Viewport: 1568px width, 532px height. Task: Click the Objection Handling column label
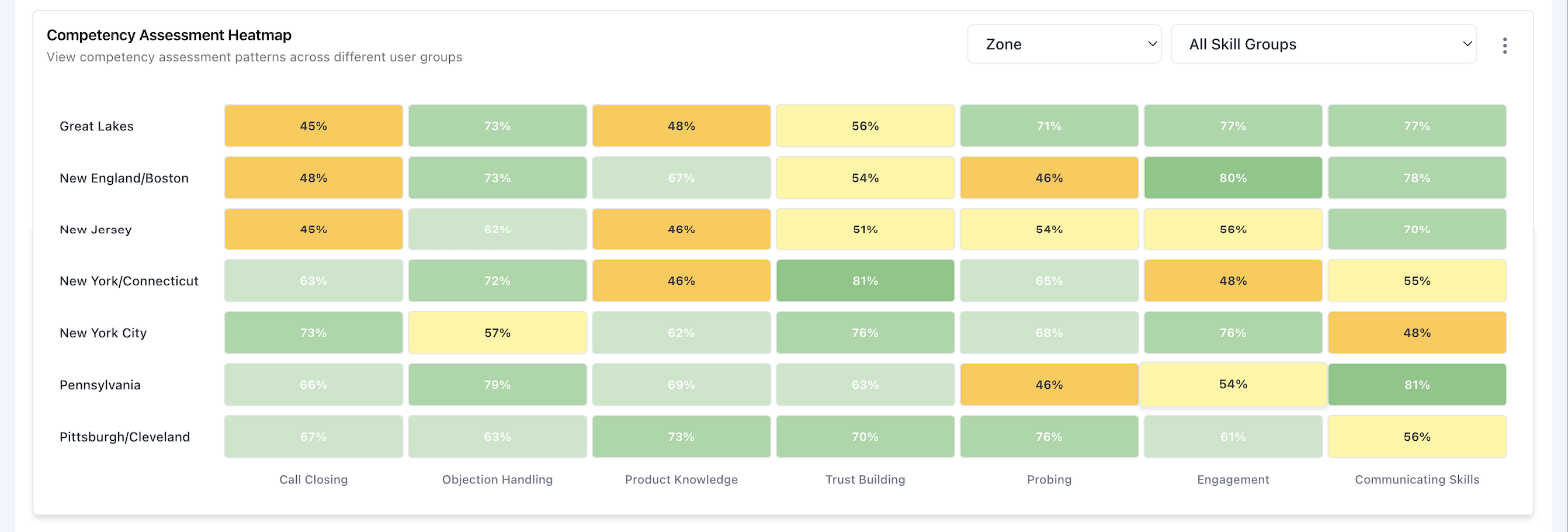497,479
